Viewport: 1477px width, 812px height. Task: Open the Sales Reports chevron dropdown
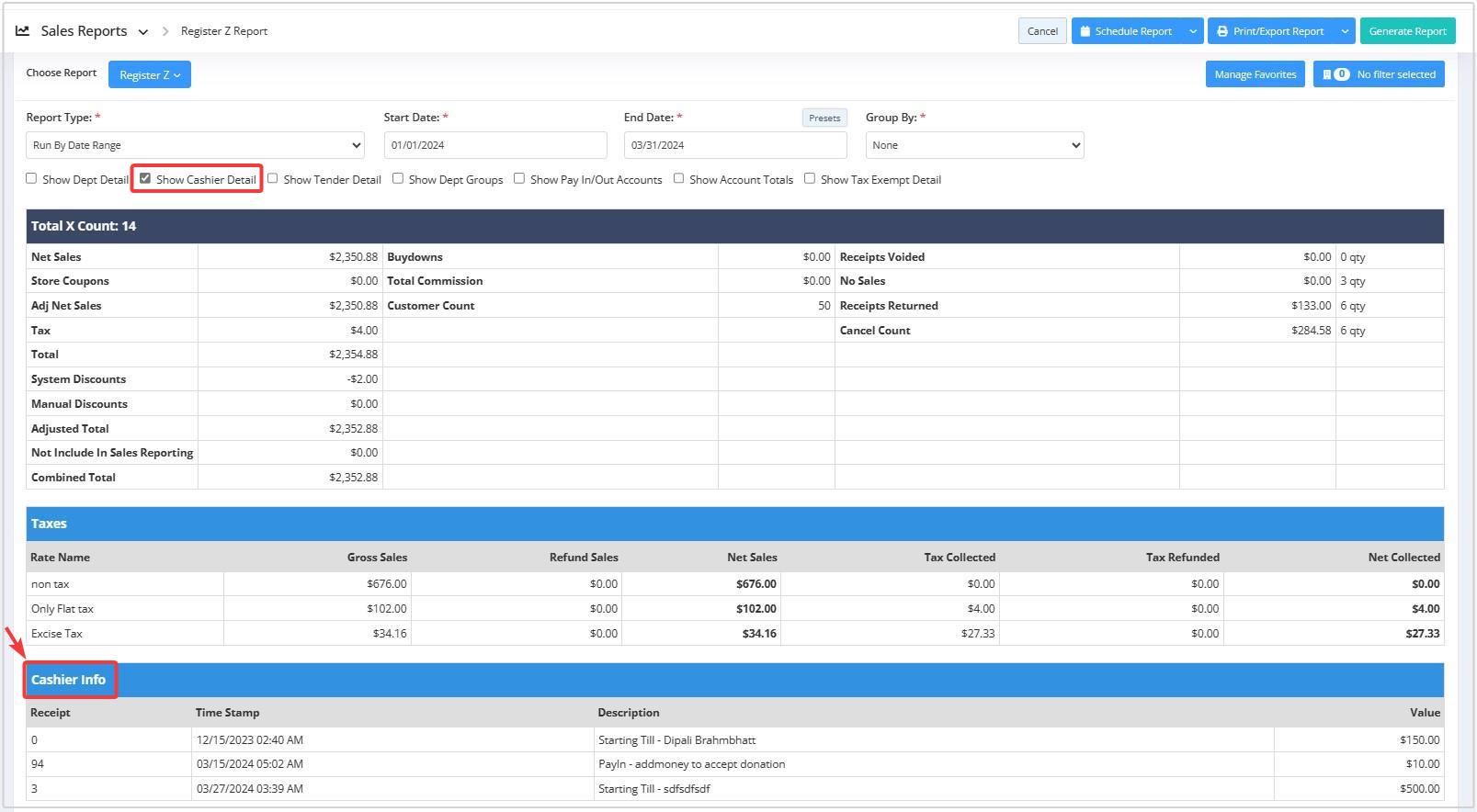click(143, 31)
